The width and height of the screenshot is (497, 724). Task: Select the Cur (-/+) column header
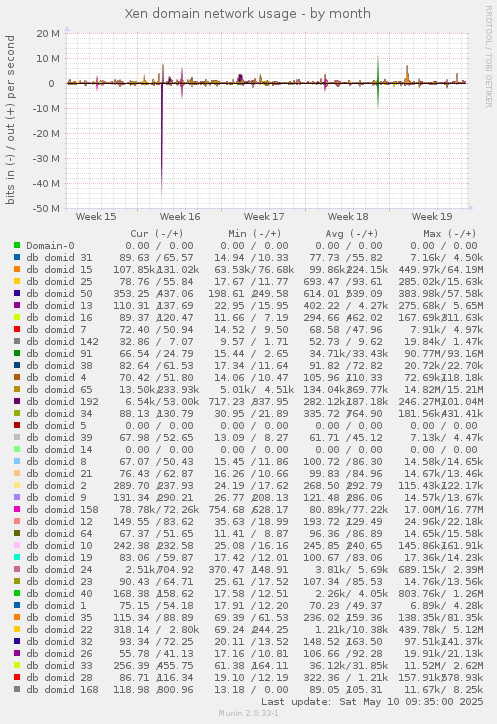(x=157, y=234)
